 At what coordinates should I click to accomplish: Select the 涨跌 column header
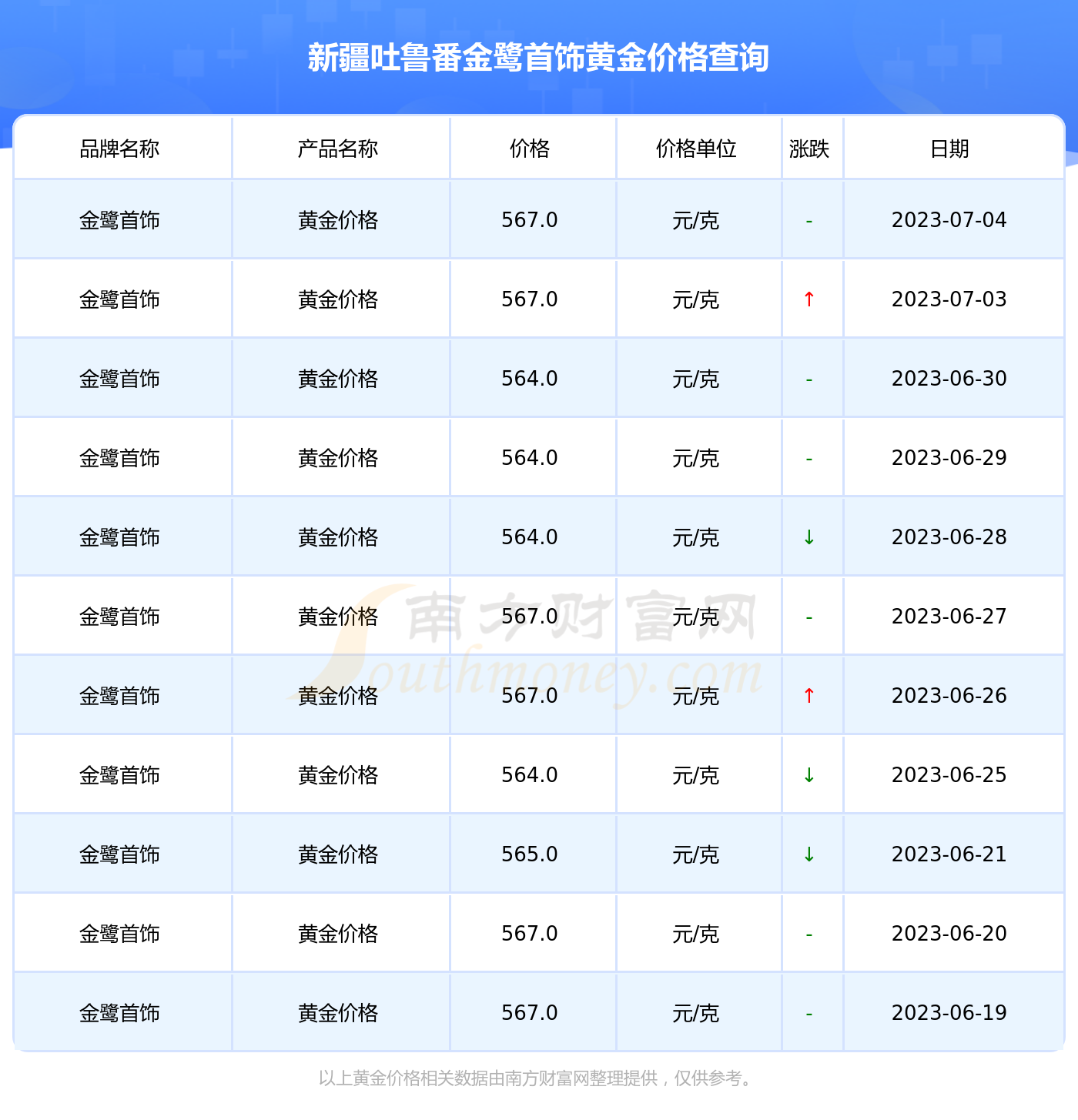tap(809, 149)
